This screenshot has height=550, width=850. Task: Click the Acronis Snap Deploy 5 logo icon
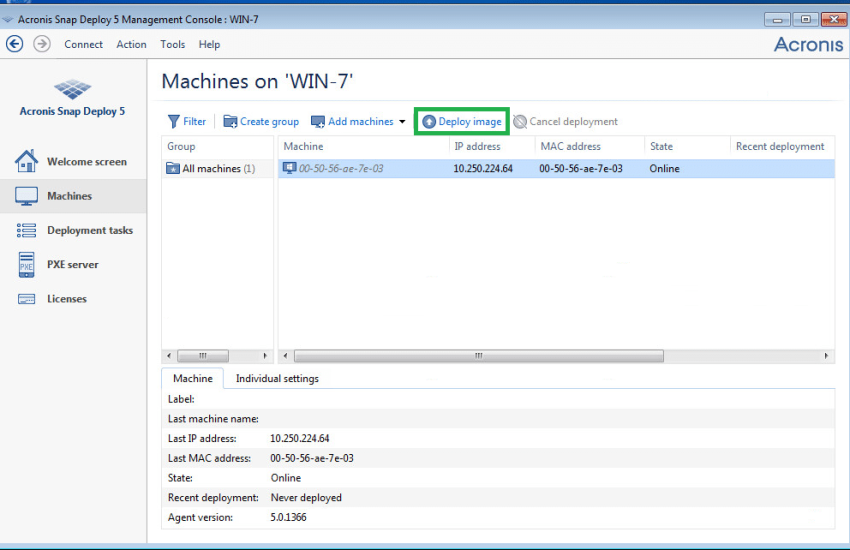click(73, 89)
